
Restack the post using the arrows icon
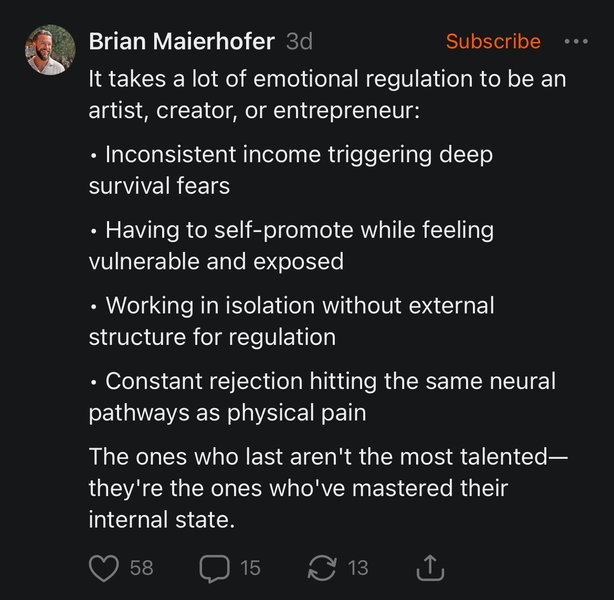[322, 568]
